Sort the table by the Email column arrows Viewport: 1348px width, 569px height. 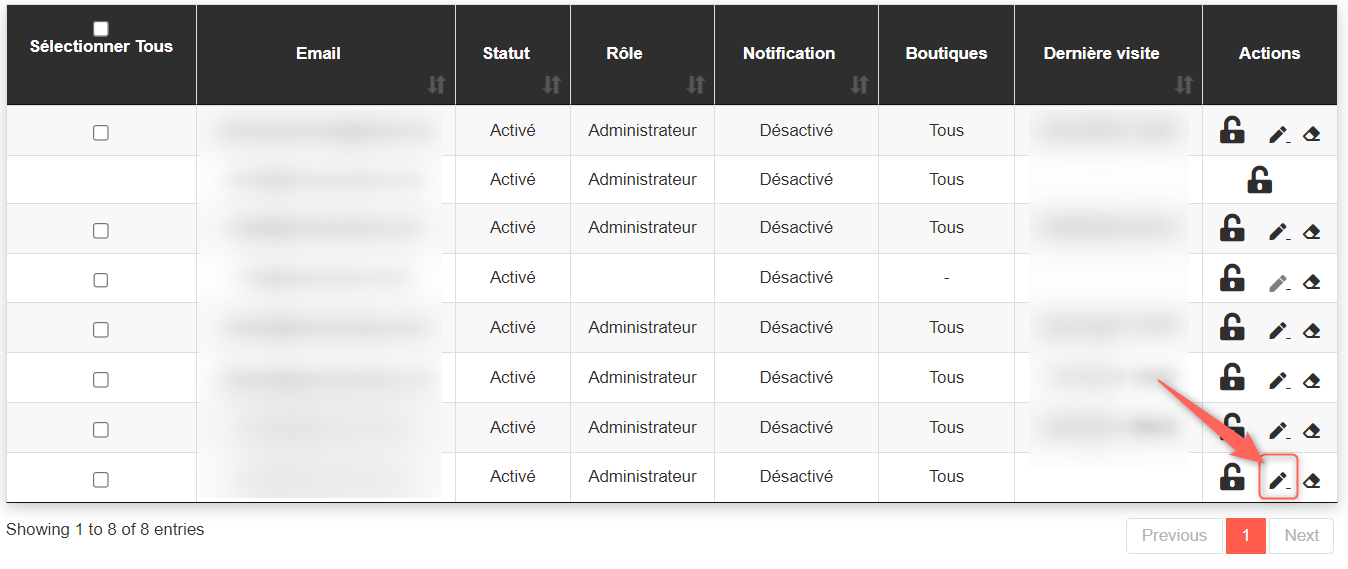pyautogui.click(x=436, y=85)
